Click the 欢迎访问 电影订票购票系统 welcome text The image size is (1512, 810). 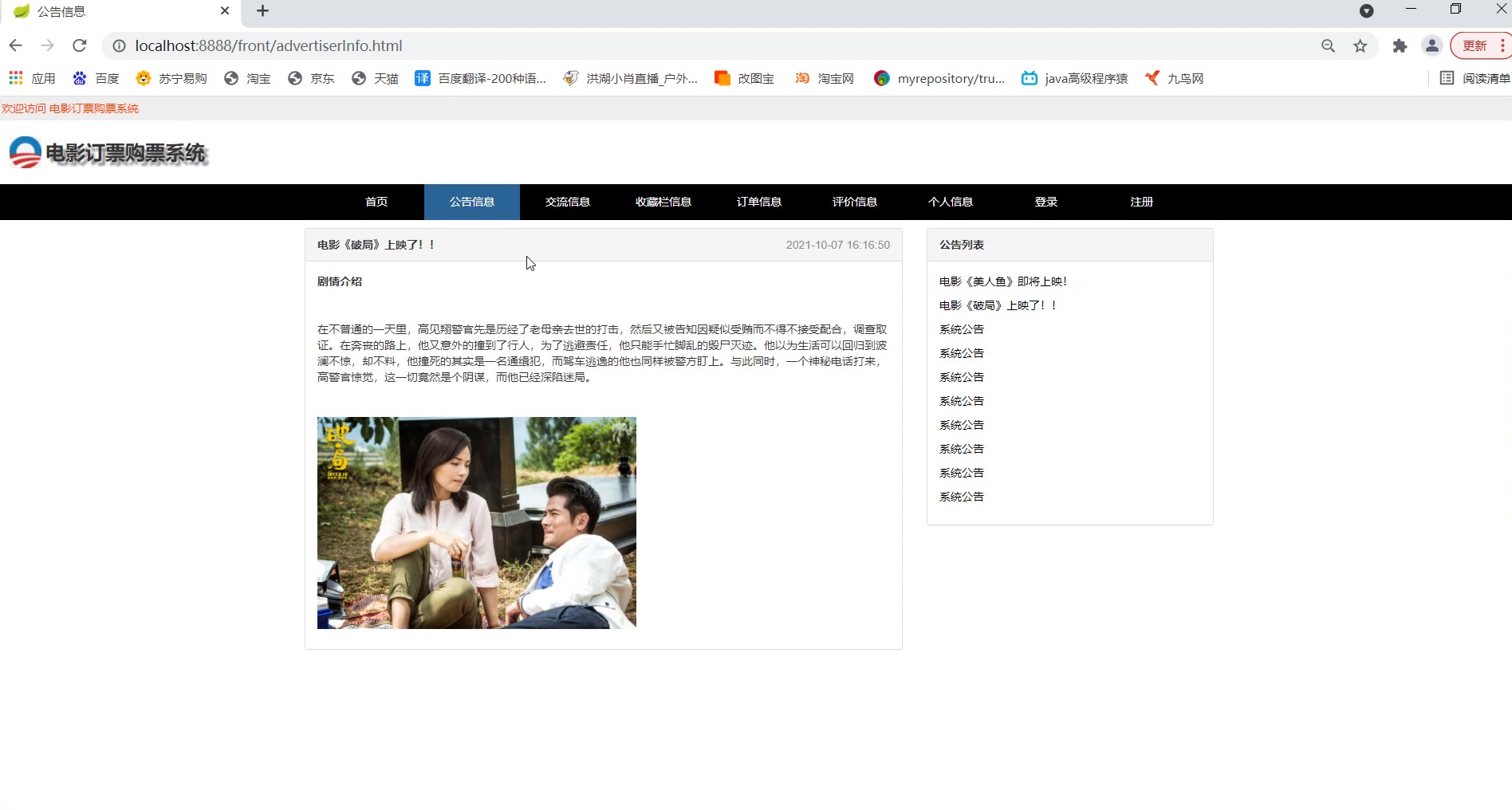70,108
